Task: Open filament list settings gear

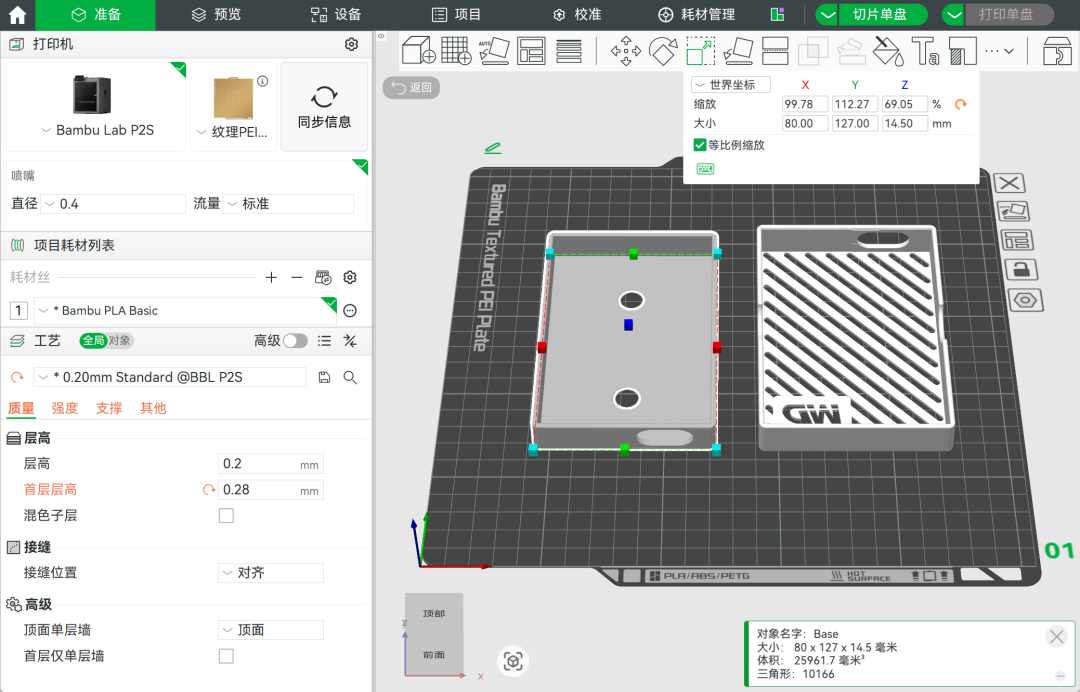Action: (350, 277)
